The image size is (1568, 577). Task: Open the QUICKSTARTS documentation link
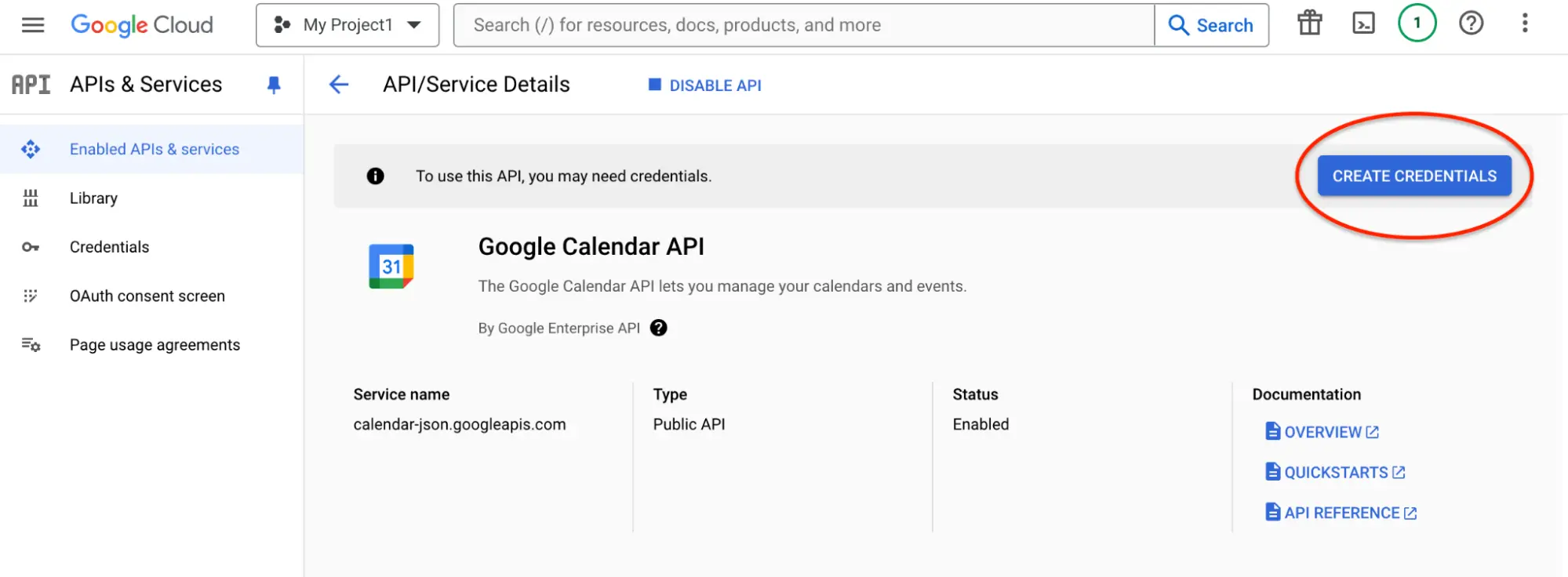[x=1336, y=472]
